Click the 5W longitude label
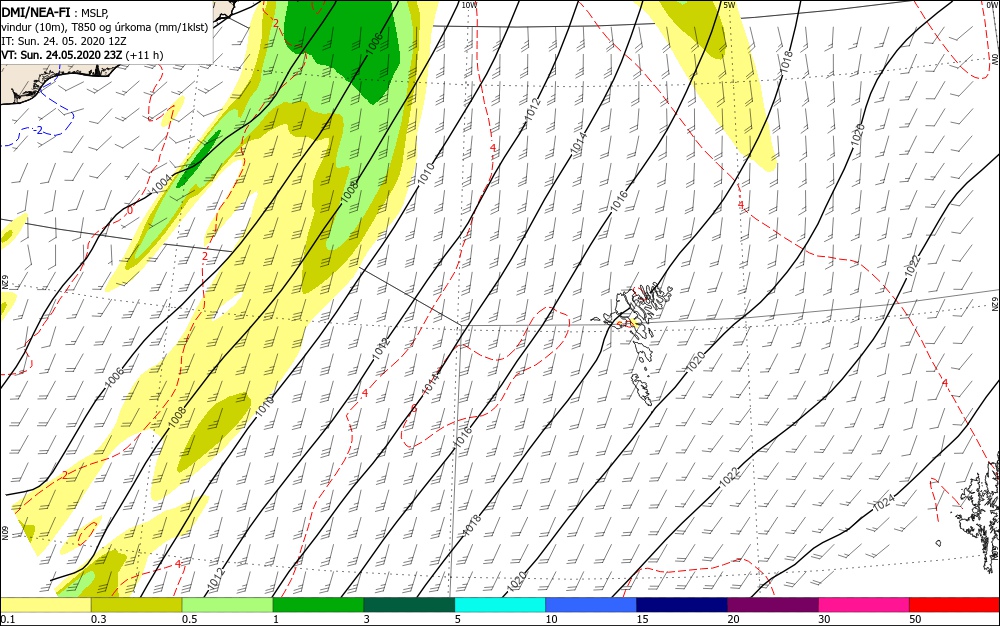Image resolution: width=1000 pixels, height=626 pixels. tap(730, 5)
